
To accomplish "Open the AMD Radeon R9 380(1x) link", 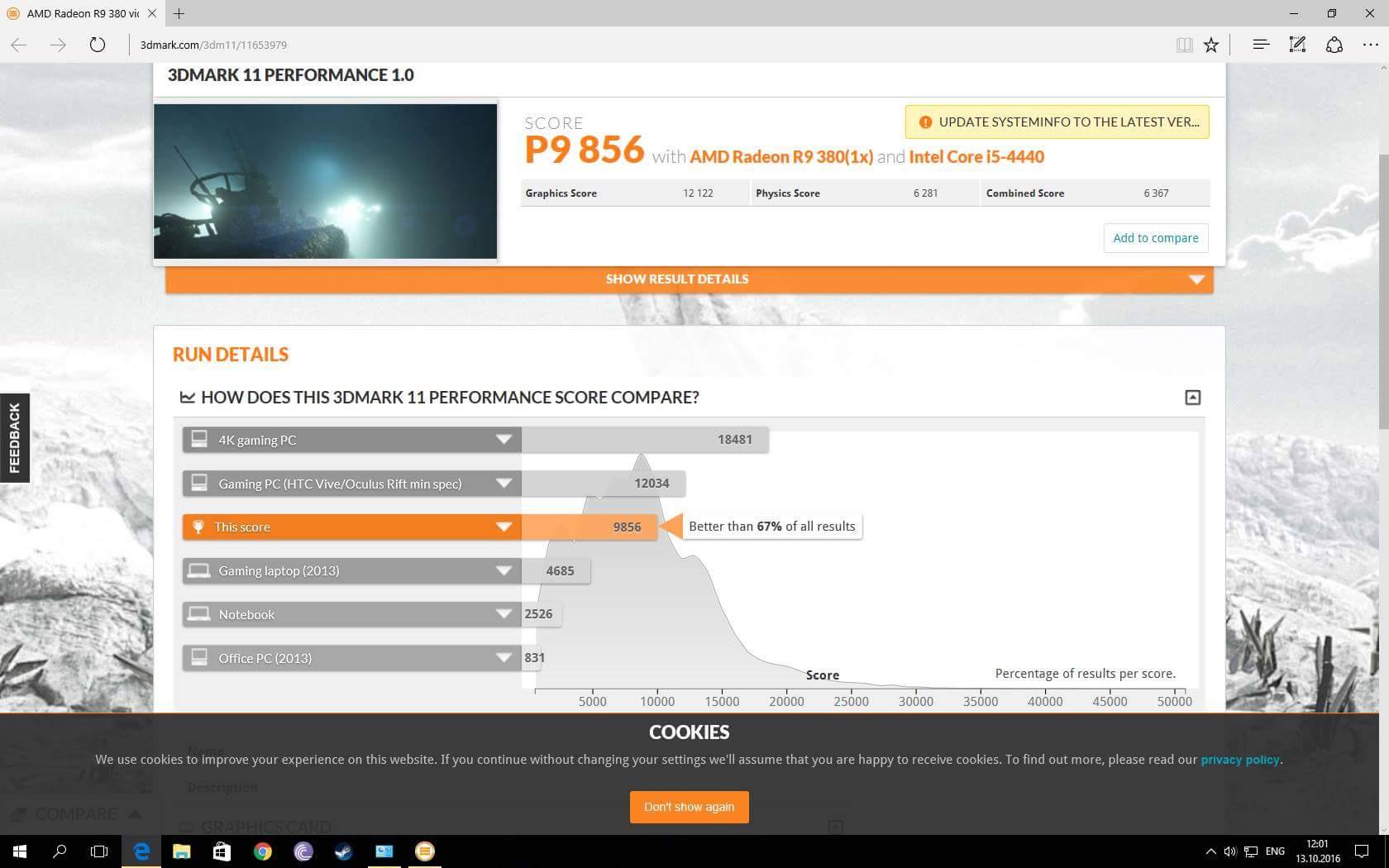I will tap(781, 157).
